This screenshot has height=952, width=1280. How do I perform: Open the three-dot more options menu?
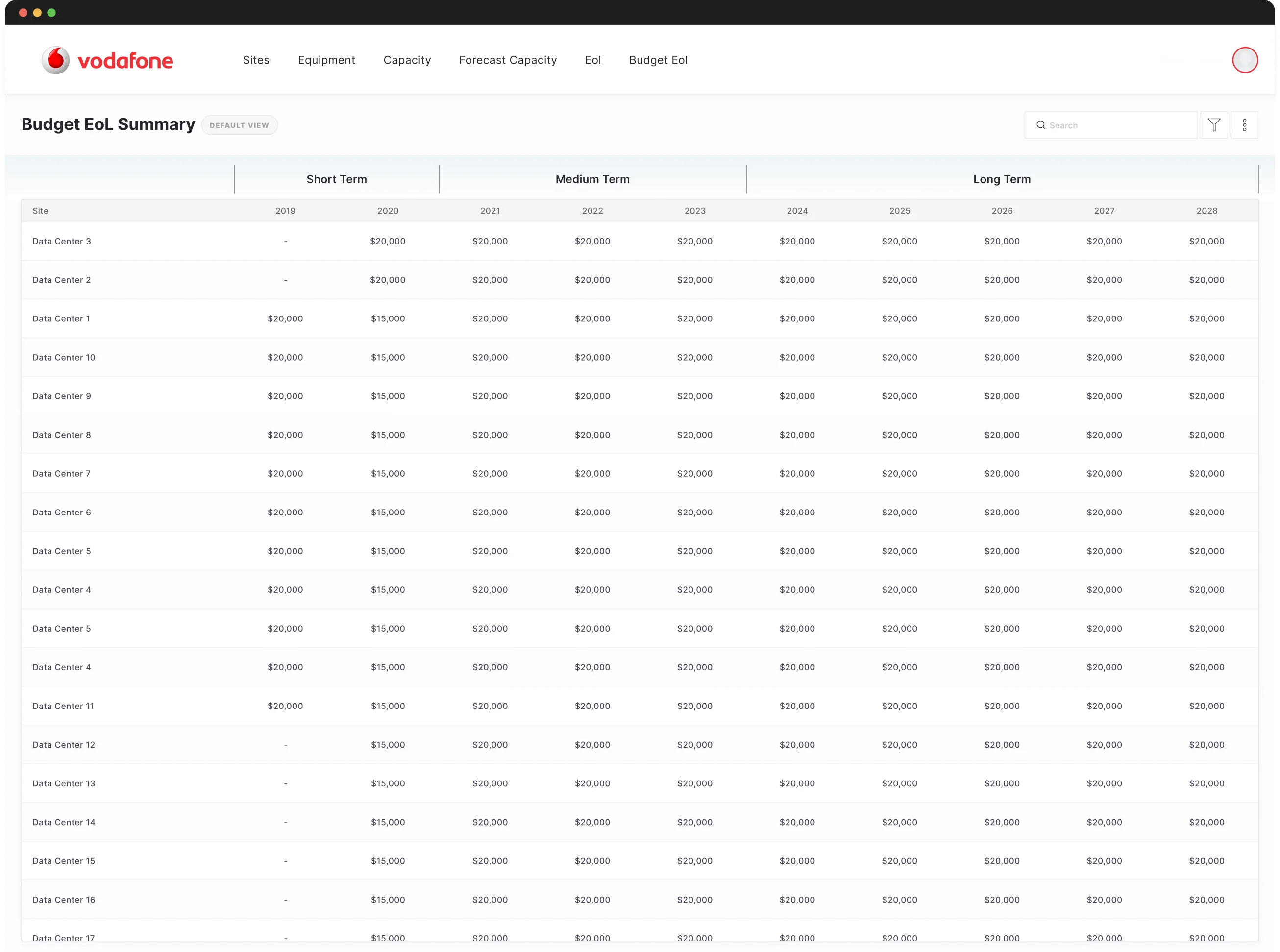tap(1245, 125)
